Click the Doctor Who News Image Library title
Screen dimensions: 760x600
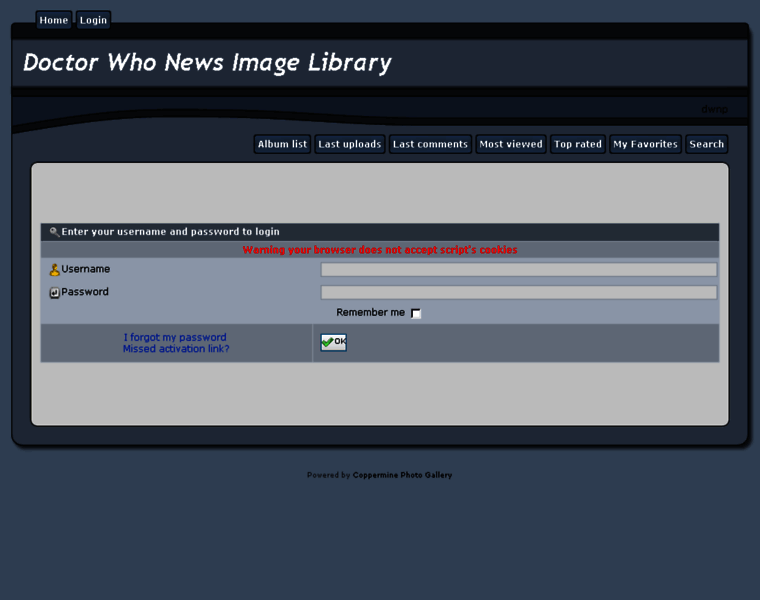coord(207,62)
